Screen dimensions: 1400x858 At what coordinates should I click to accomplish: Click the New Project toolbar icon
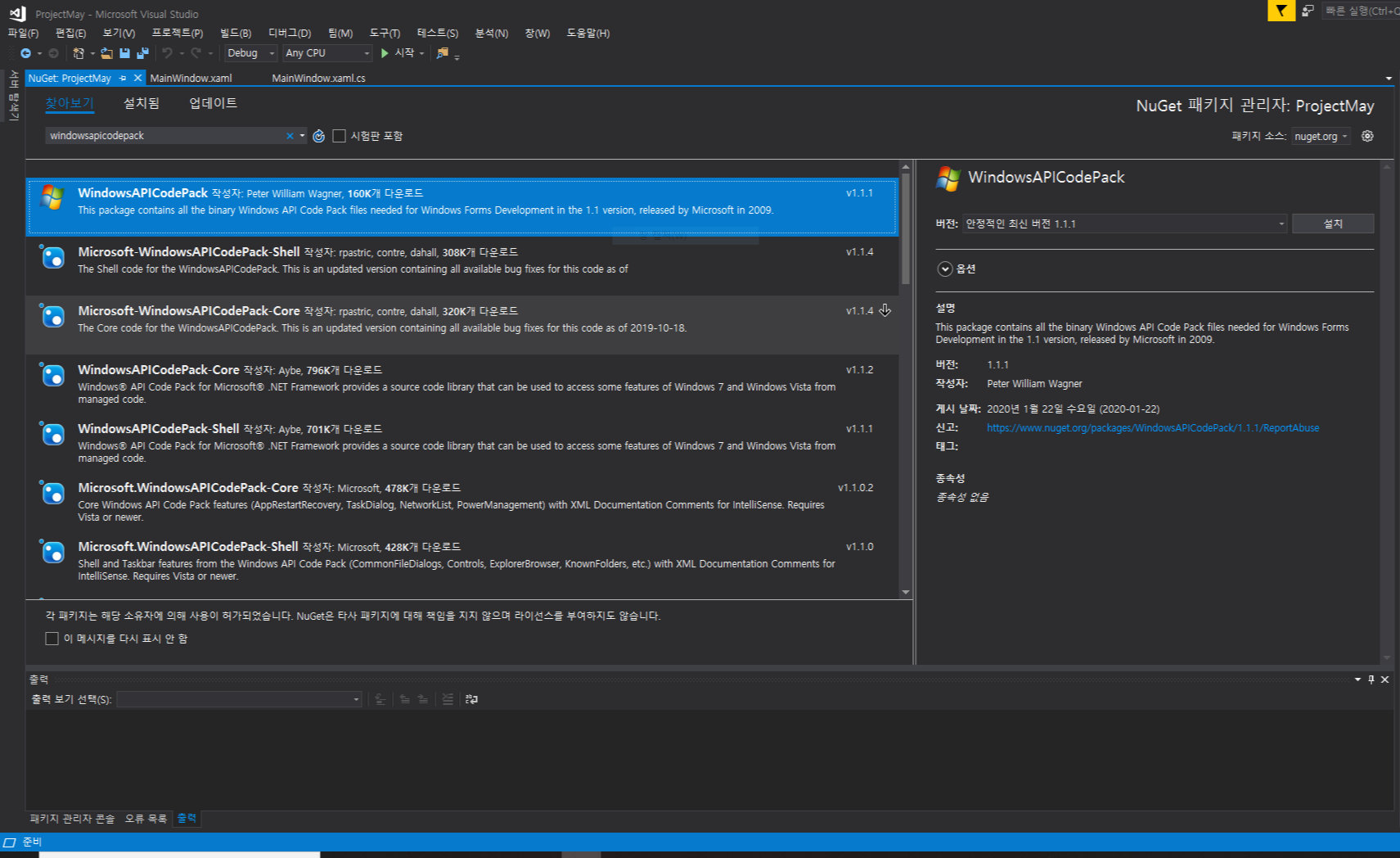[79, 53]
